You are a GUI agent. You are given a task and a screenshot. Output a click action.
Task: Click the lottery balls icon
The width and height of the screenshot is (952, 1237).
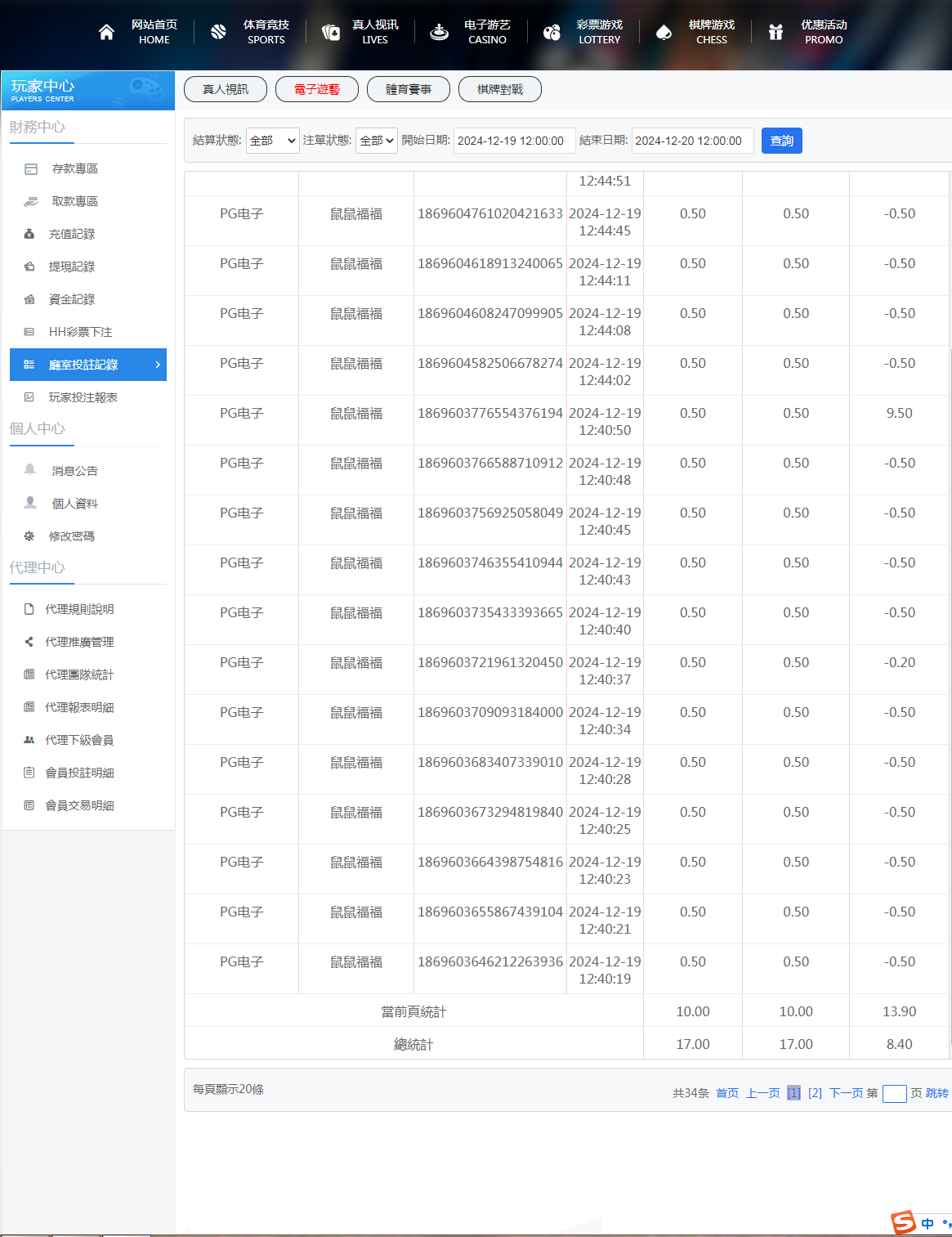[x=552, y=32]
